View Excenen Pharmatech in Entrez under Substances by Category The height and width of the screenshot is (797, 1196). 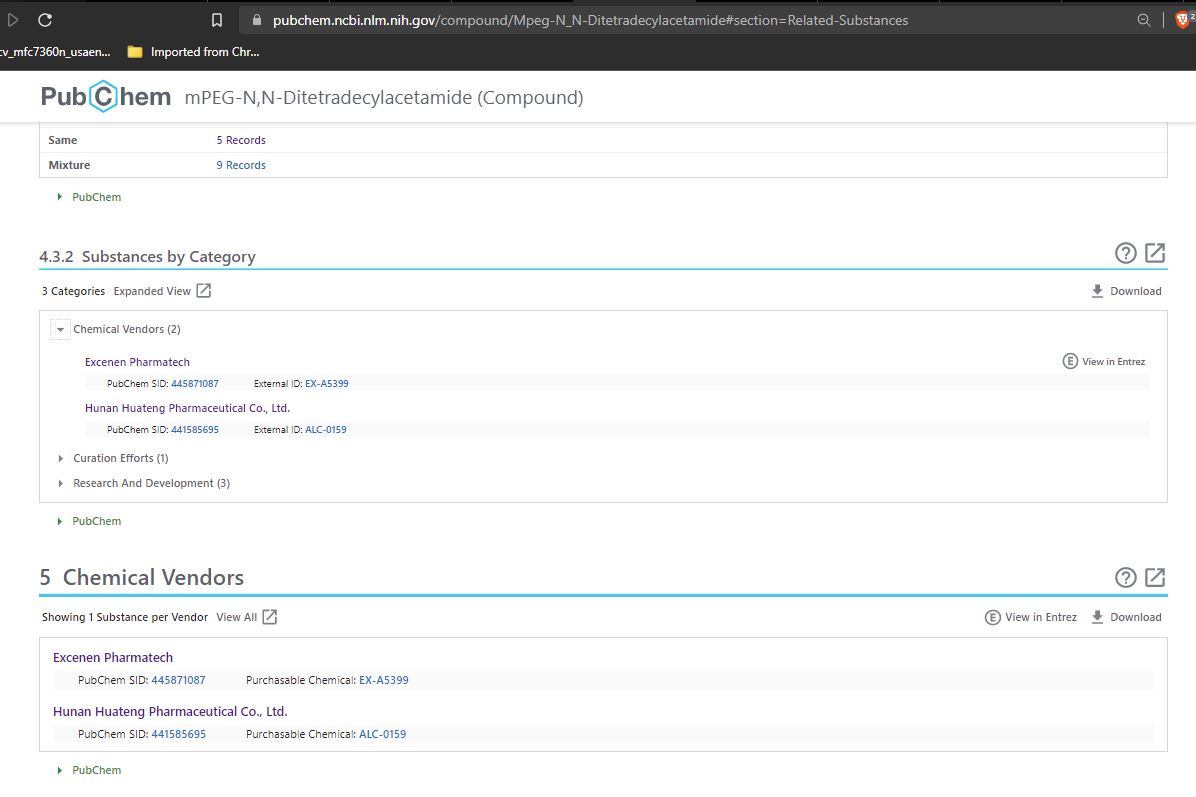(1104, 362)
